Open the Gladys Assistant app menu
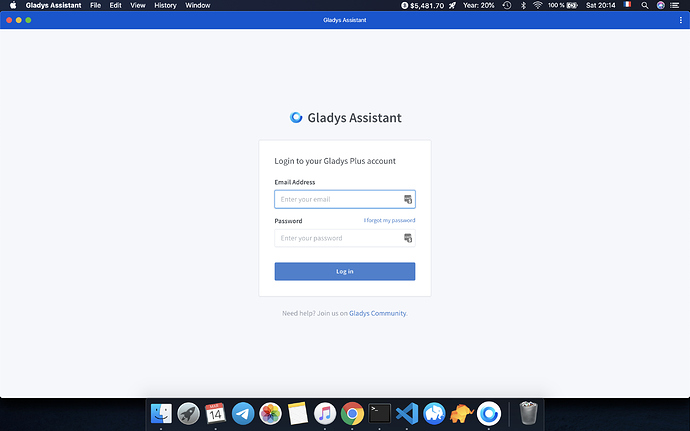The width and height of the screenshot is (690, 431). 53,5
